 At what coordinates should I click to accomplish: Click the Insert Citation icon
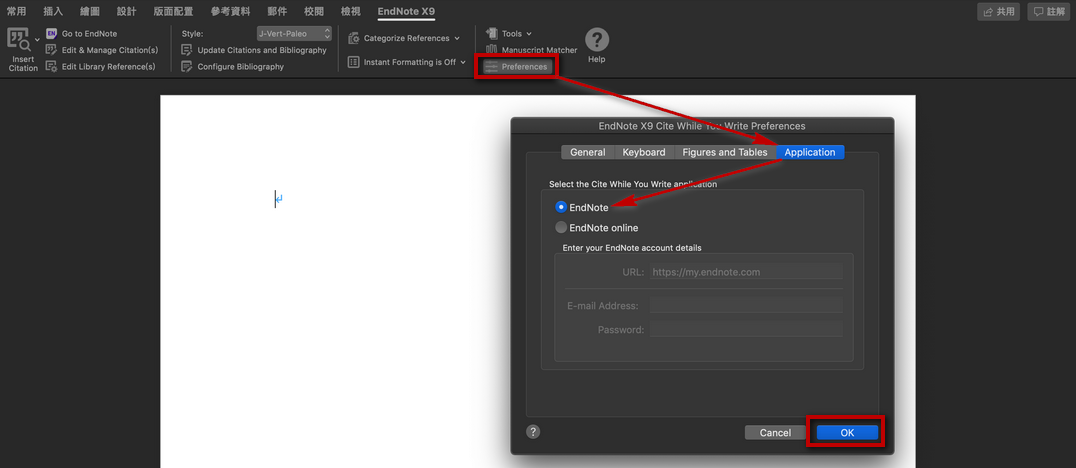tap(19, 39)
